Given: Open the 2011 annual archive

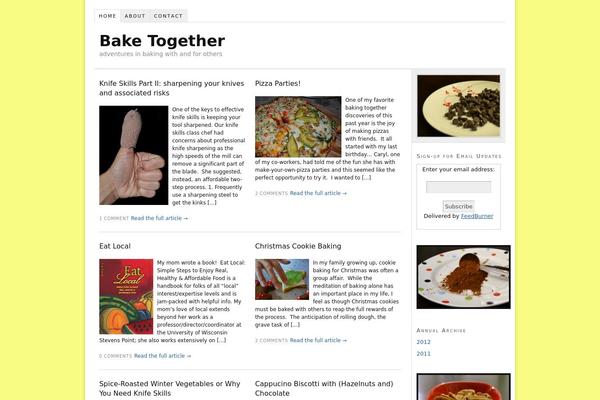Looking at the screenshot, I should coord(423,354).
